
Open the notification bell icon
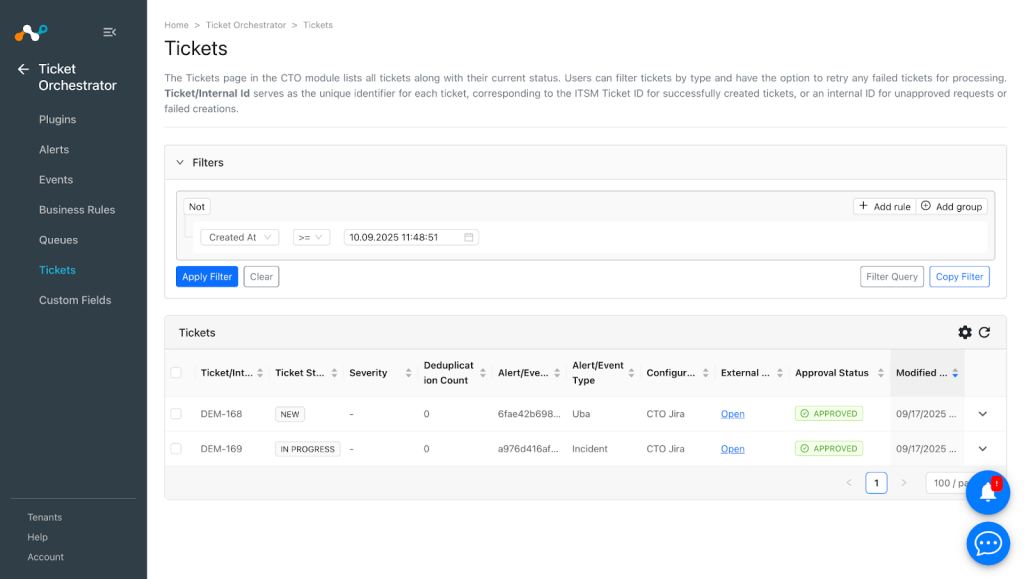[987, 493]
